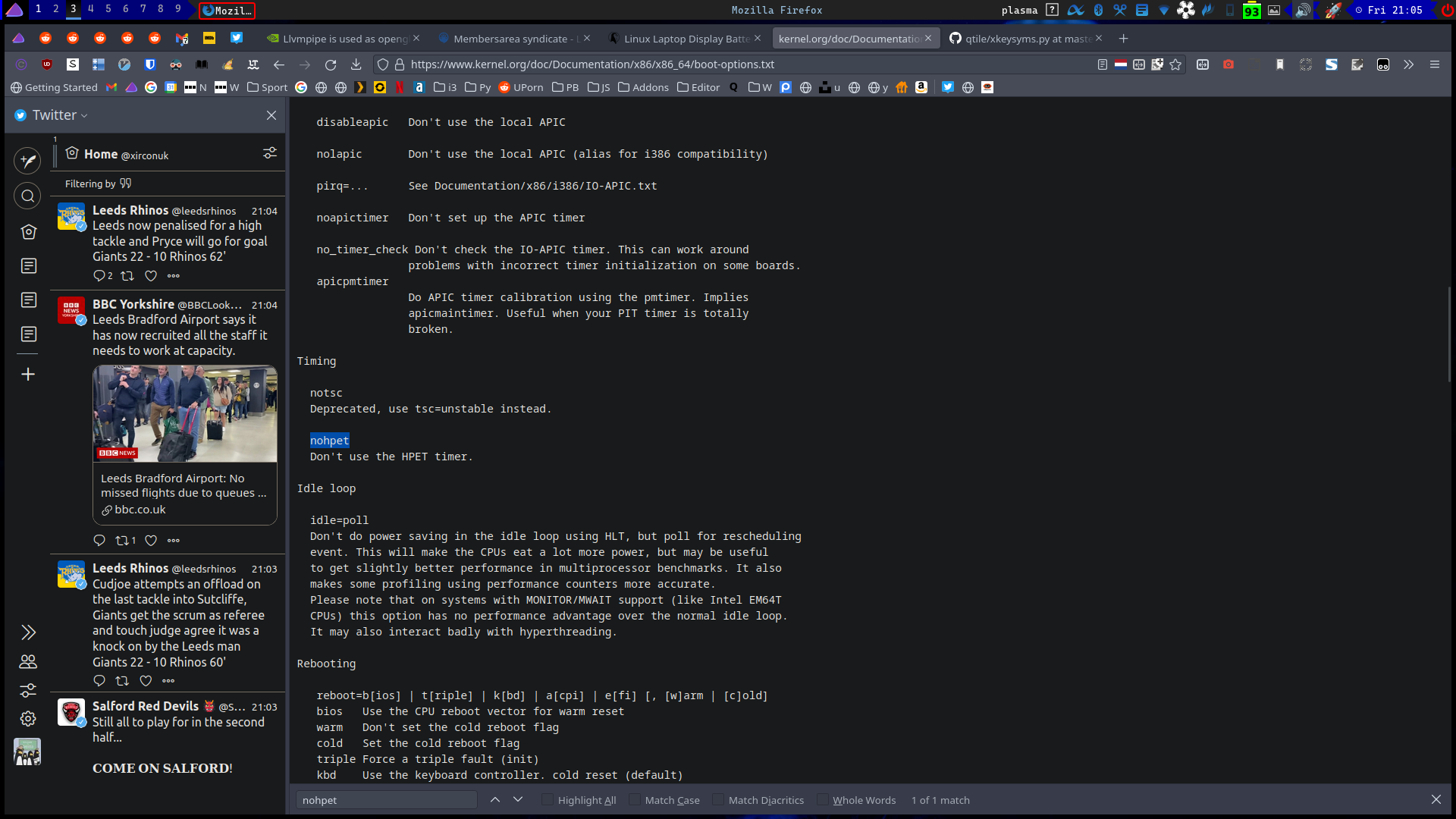Image resolution: width=1456 pixels, height=819 pixels.
Task: Toggle the Match Case checkbox
Action: click(635, 800)
